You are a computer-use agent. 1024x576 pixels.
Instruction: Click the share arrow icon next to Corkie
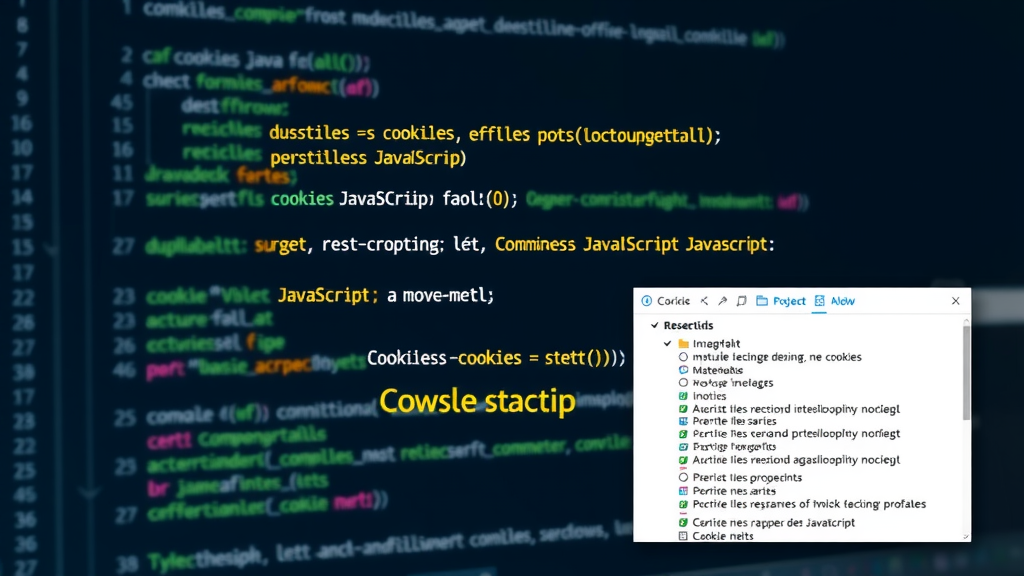[723, 300]
